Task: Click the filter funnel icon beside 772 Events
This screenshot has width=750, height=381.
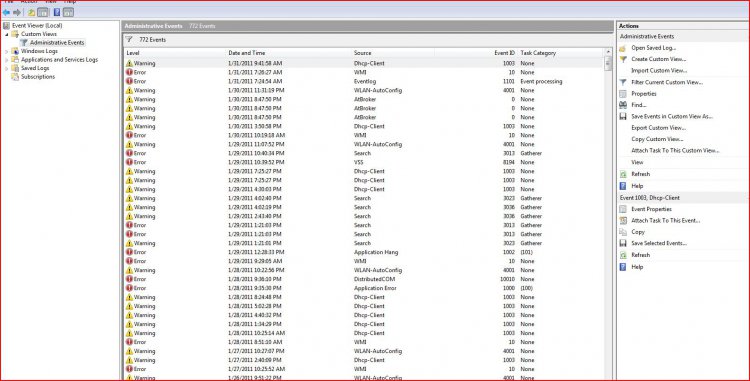Action: 129,40
